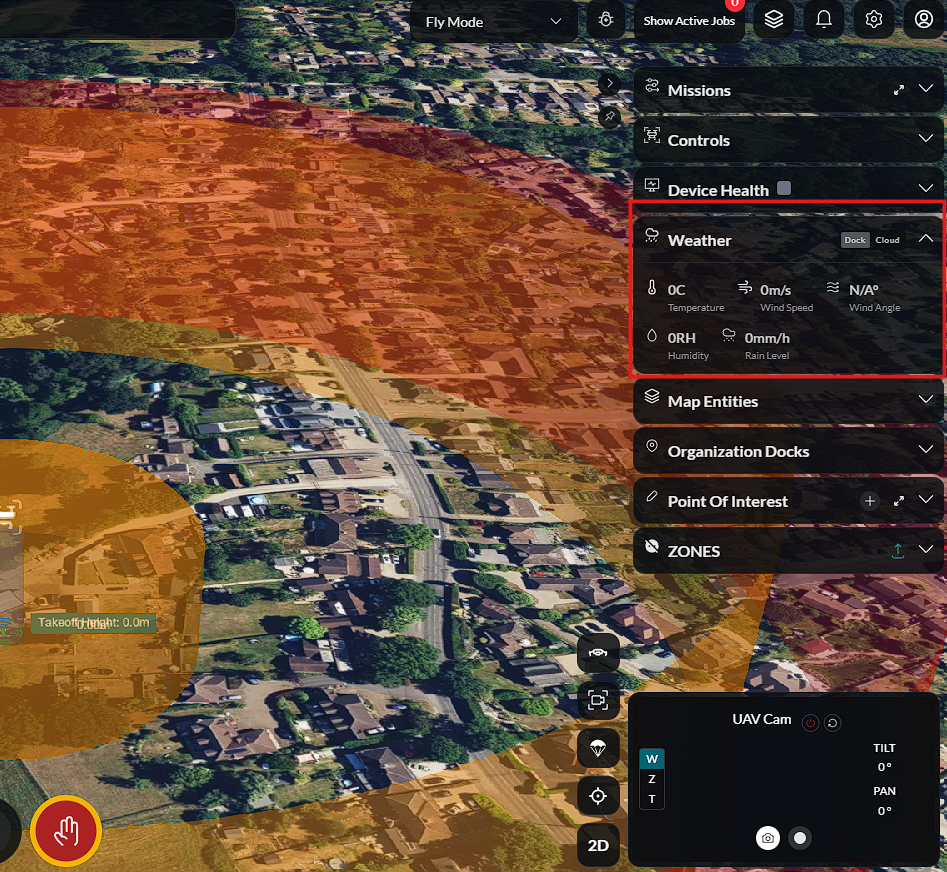Click the parachute deploy icon
This screenshot has width=947, height=872.
click(598, 748)
